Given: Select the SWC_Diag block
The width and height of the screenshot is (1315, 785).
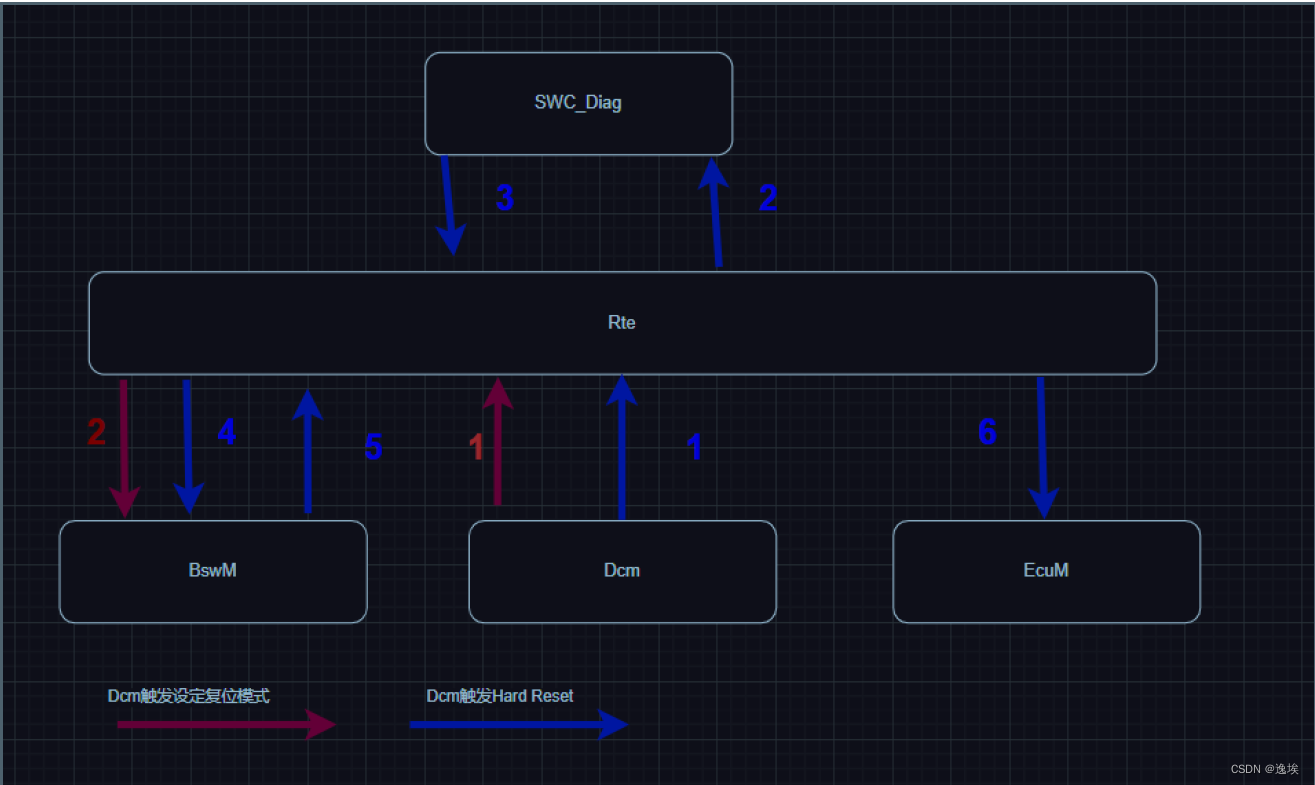Looking at the screenshot, I should pyautogui.click(x=579, y=103).
